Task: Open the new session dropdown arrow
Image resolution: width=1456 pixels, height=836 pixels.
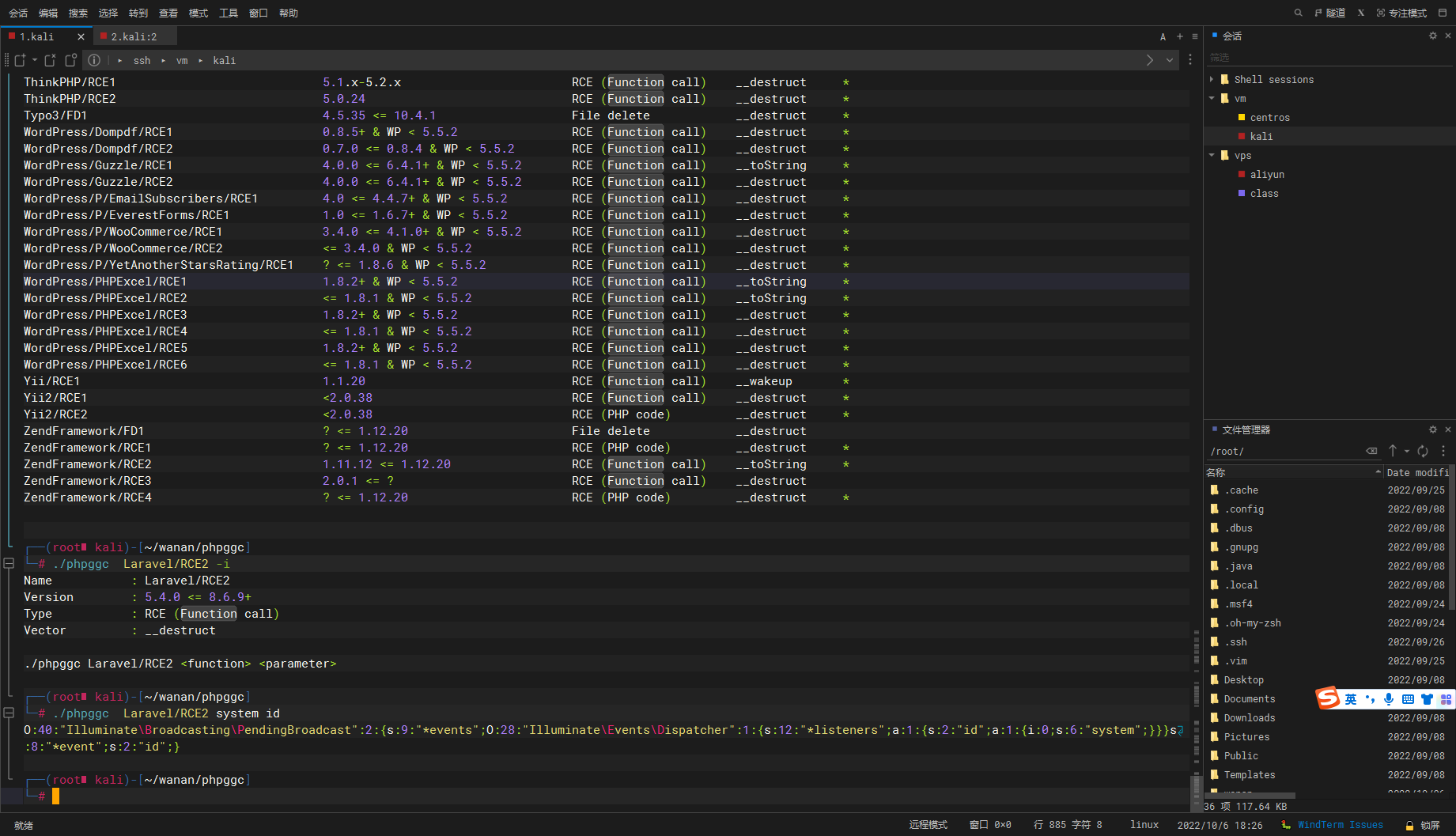Action: 35,60
